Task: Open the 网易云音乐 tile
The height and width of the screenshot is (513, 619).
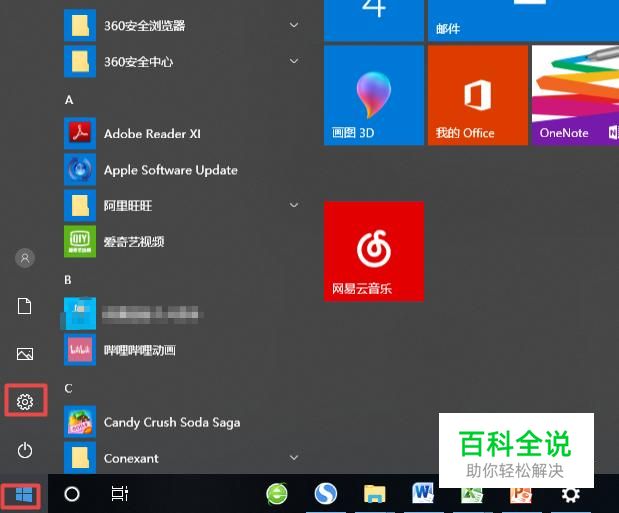Action: pyautogui.click(x=374, y=252)
